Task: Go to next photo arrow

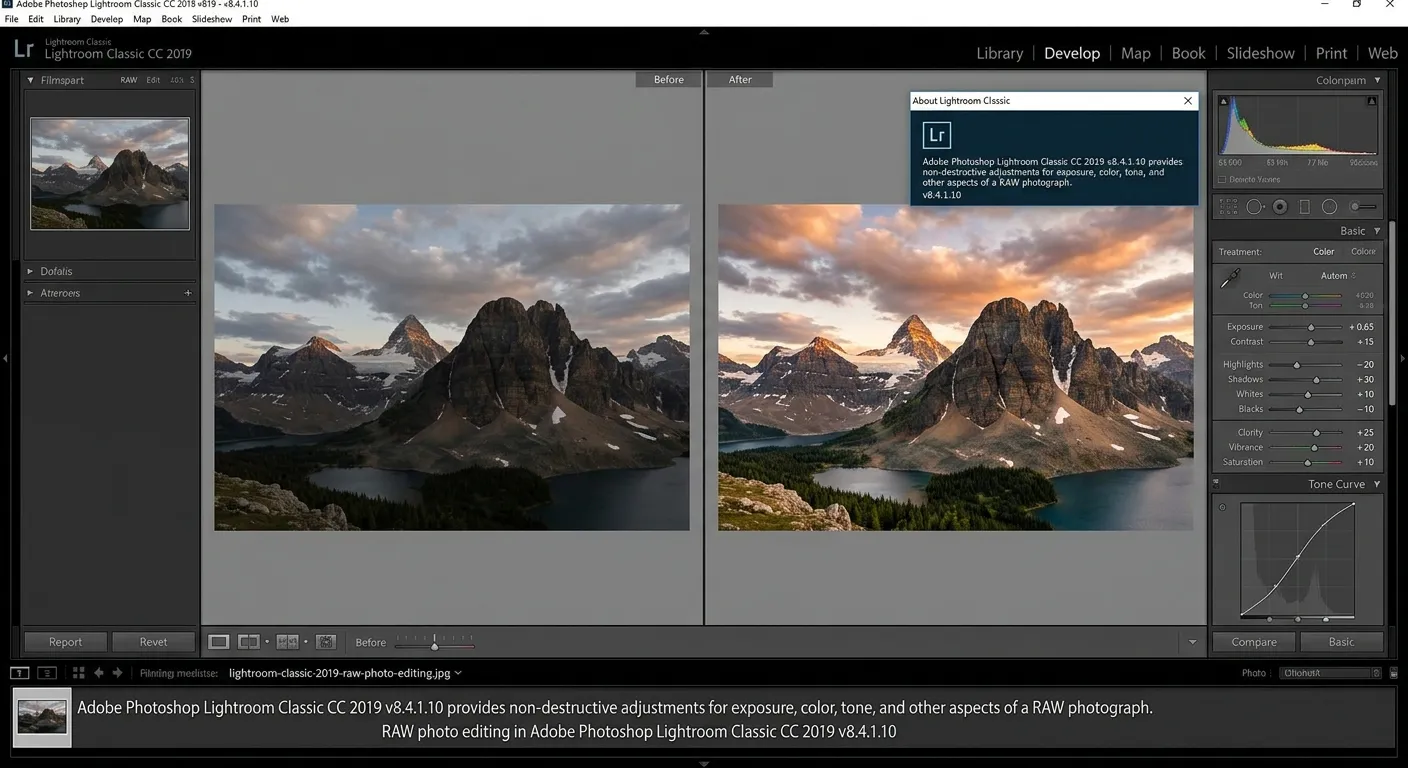Action: [x=117, y=673]
